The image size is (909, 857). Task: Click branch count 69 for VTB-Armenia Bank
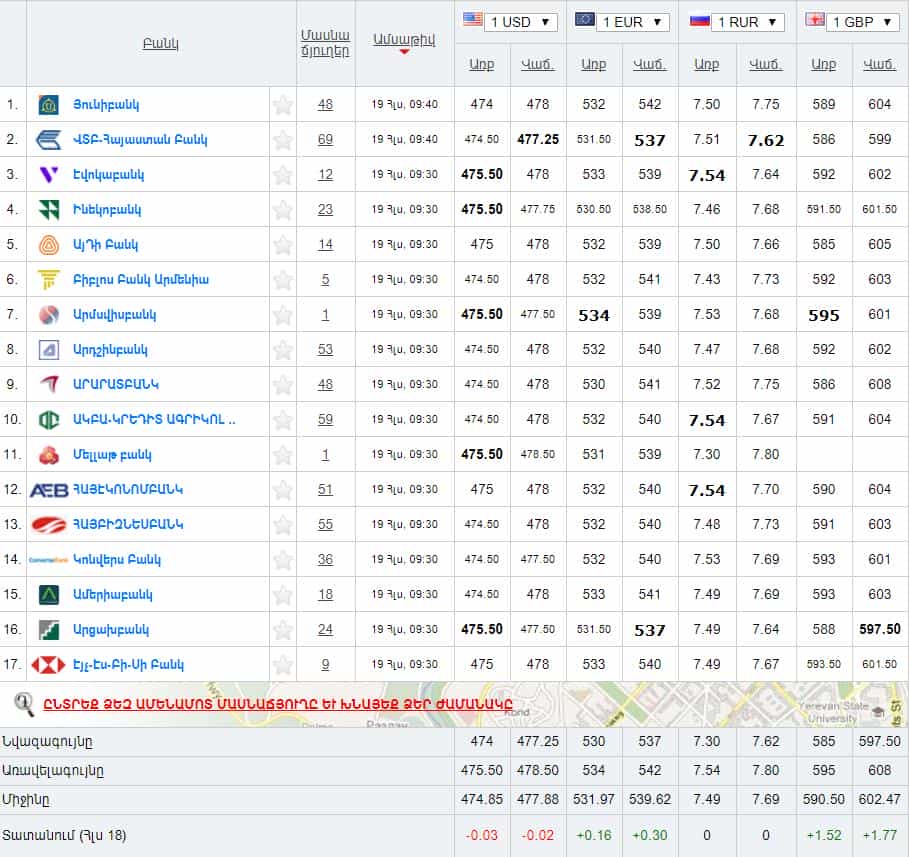325,140
